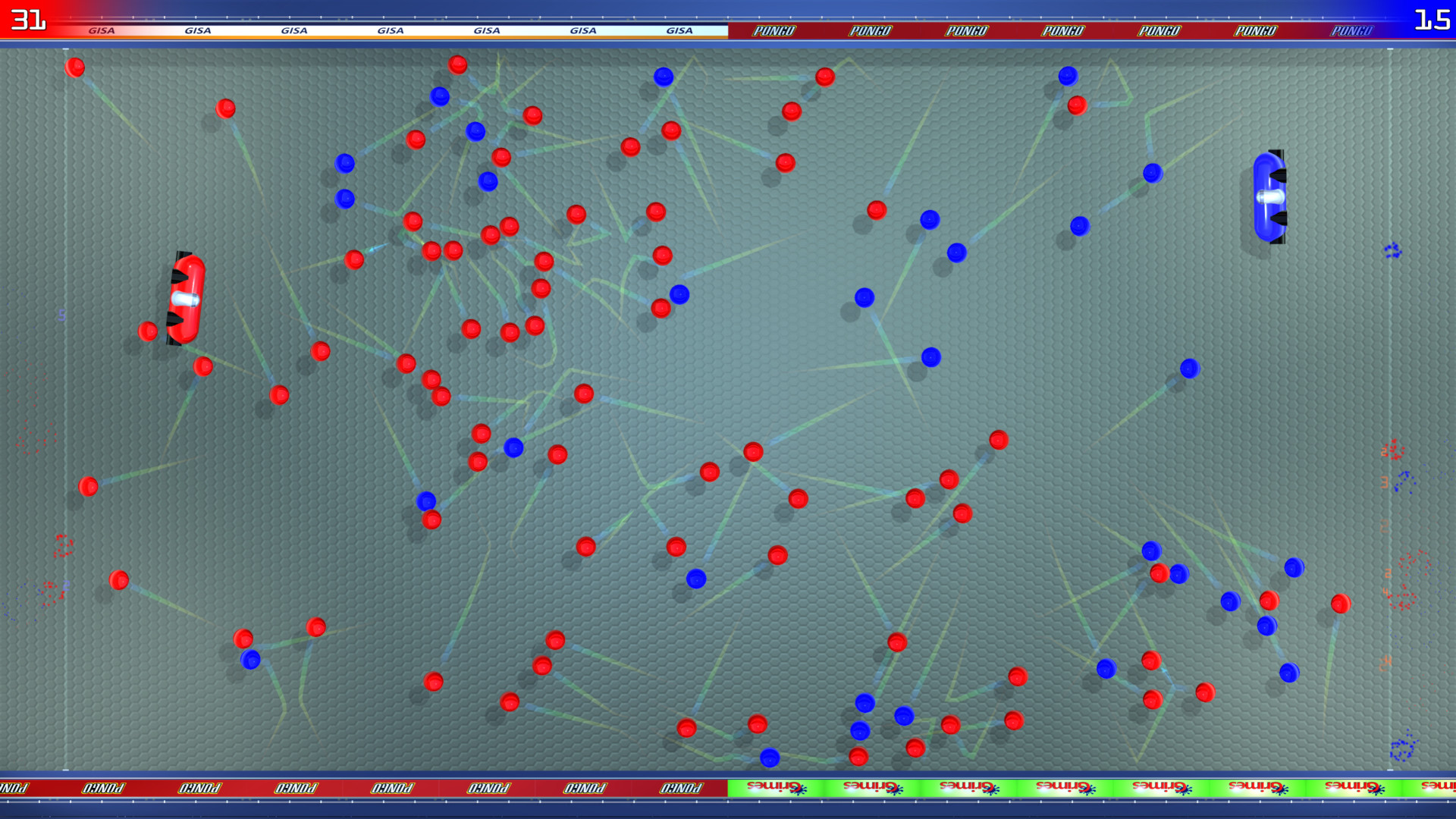Click the GISA sponsor text top-left
This screenshot has width=1456, height=819.
[x=102, y=31]
